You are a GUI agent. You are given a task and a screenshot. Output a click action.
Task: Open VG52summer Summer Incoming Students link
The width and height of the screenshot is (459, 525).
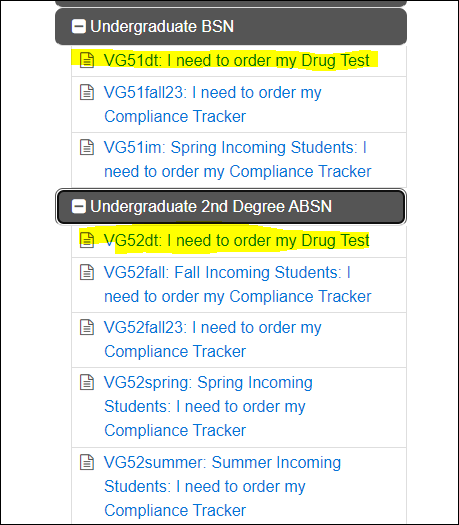(222, 486)
